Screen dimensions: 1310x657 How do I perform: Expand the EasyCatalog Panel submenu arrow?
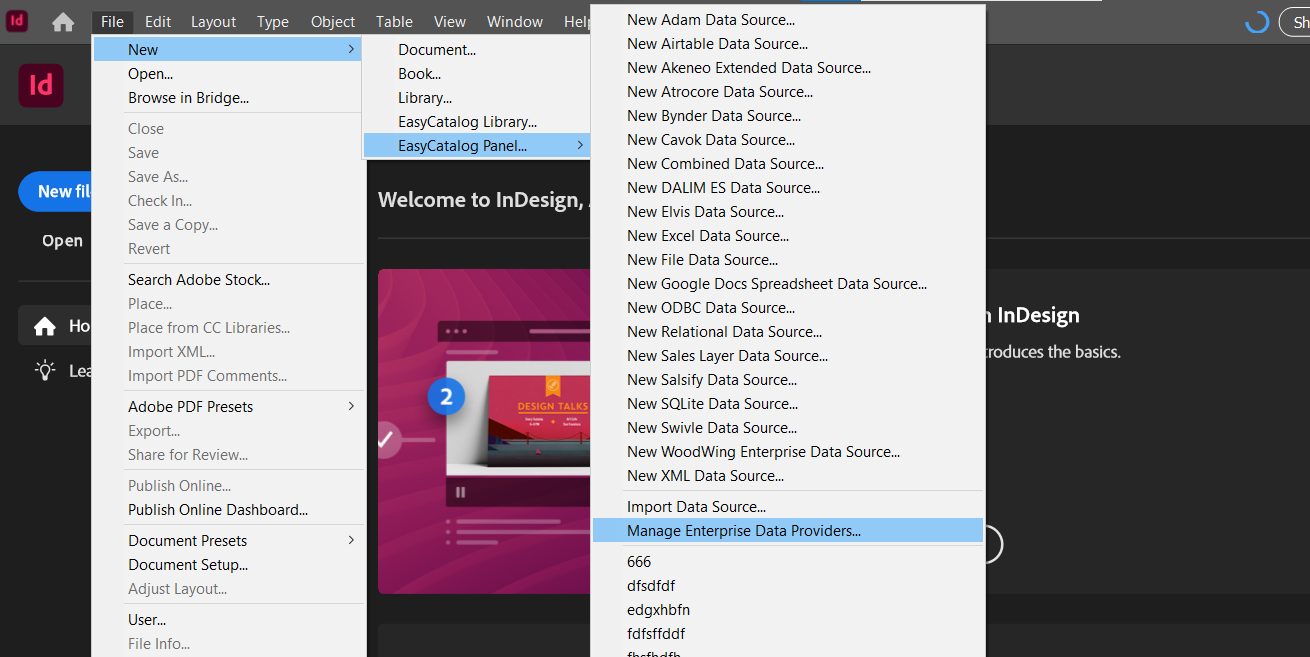point(580,145)
